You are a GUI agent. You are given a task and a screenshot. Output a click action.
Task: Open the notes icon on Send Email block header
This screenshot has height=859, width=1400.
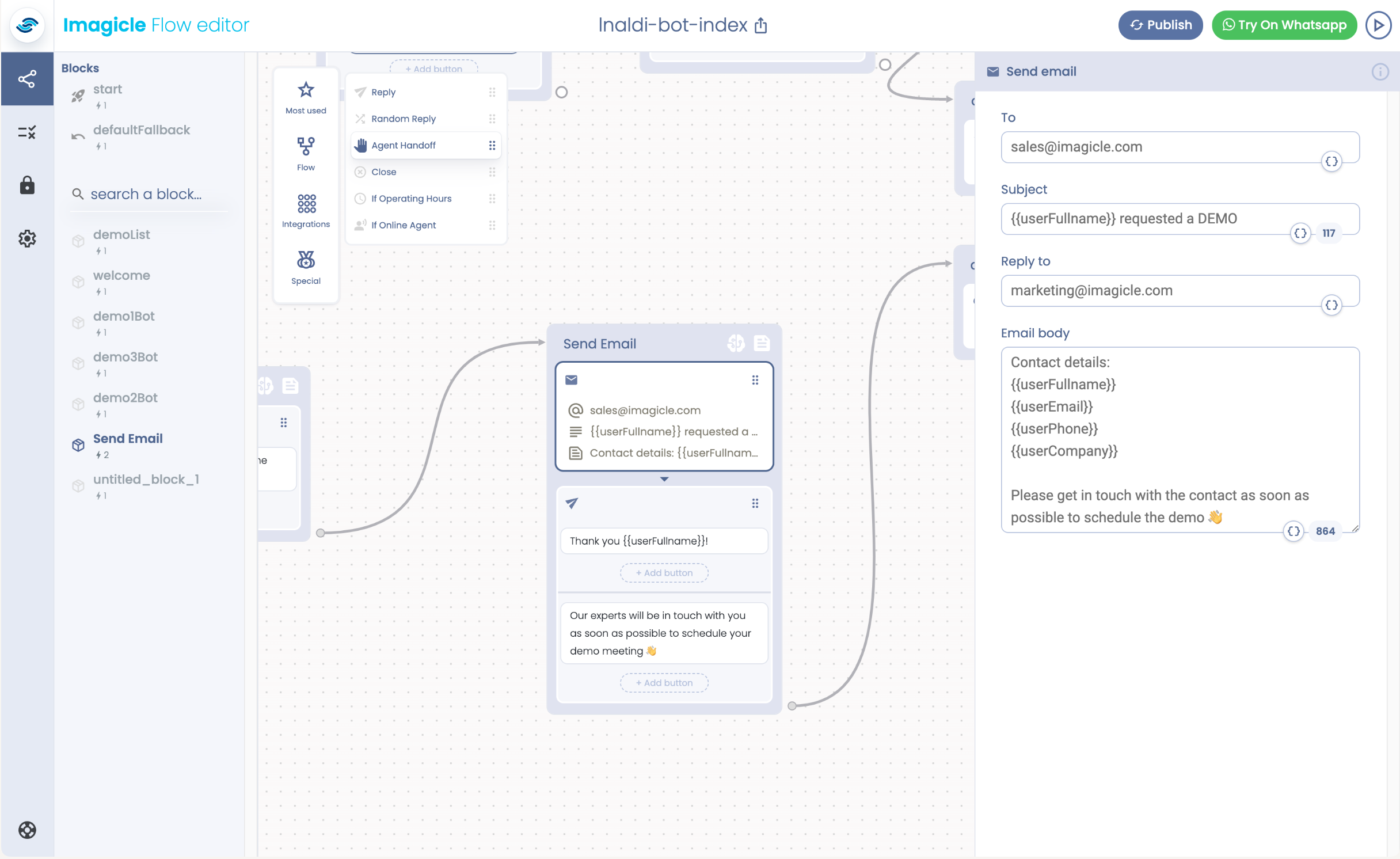pos(762,343)
